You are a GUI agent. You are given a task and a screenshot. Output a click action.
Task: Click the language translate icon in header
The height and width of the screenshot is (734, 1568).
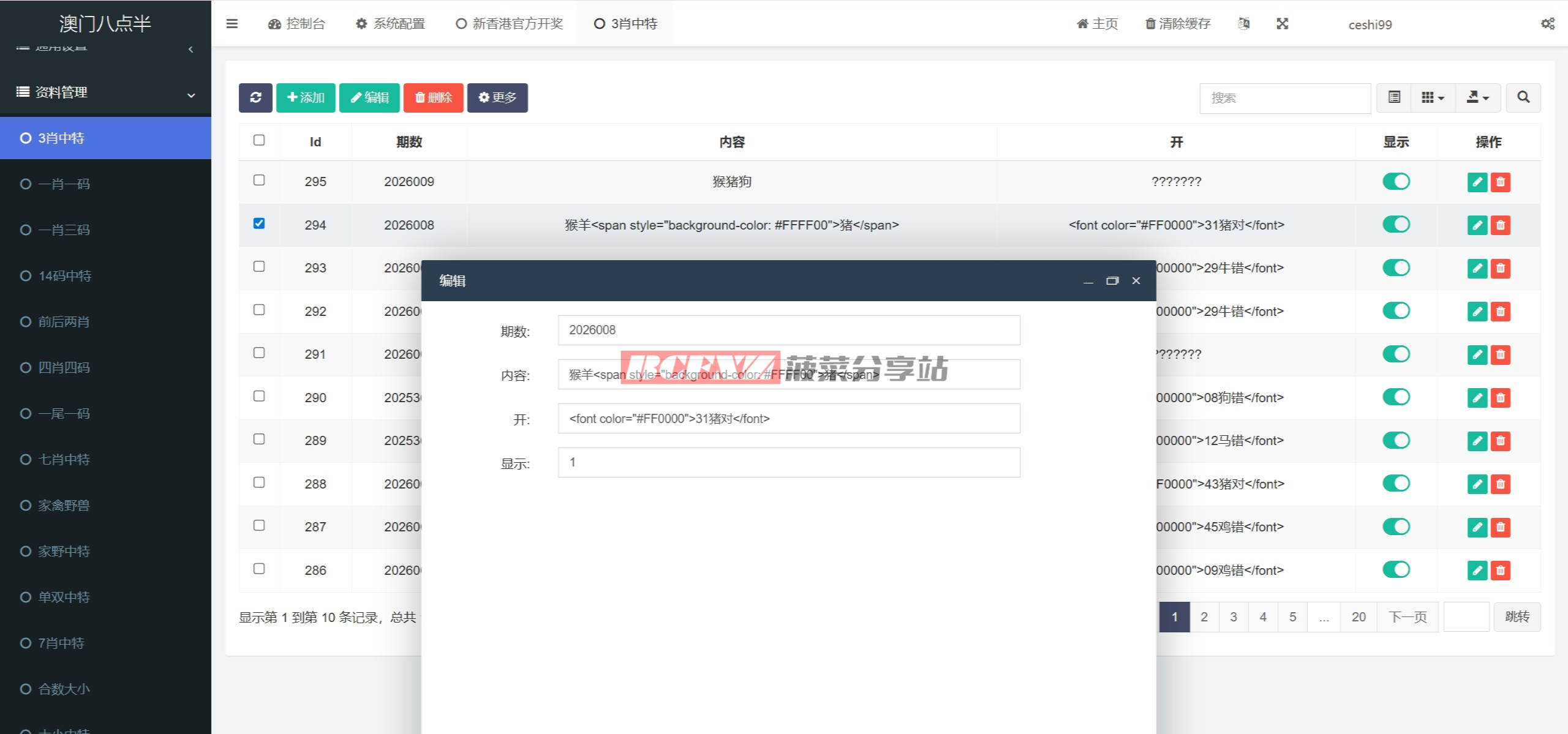pos(1243,24)
